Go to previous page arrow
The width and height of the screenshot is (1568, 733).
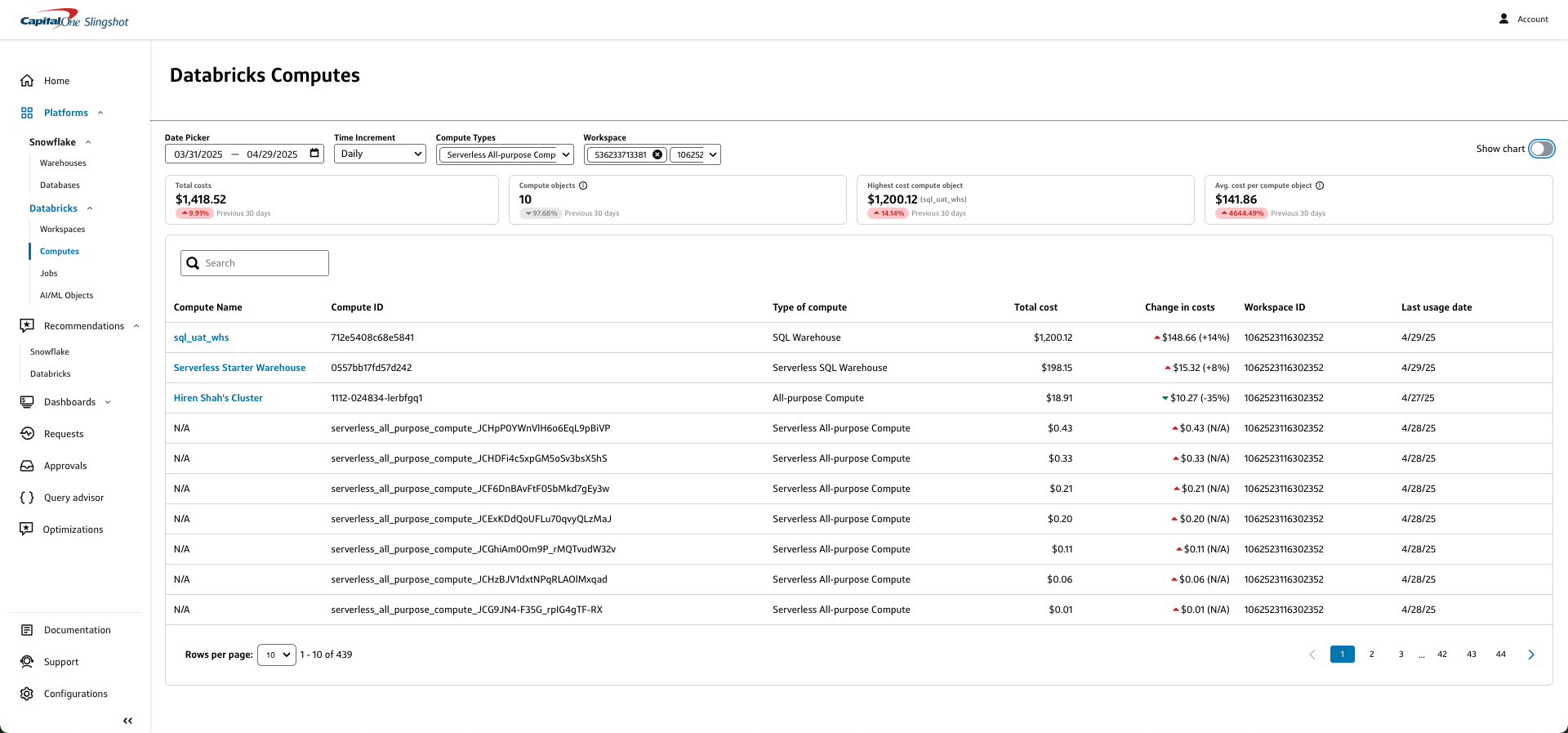[x=1312, y=655]
